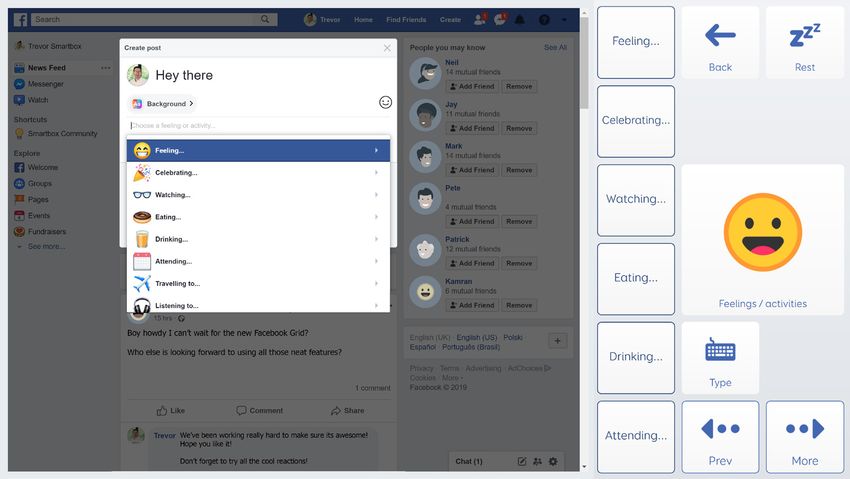The height and width of the screenshot is (479, 850).
Task: Expand the Drinking... submenu arrow
Action: click(376, 240)
